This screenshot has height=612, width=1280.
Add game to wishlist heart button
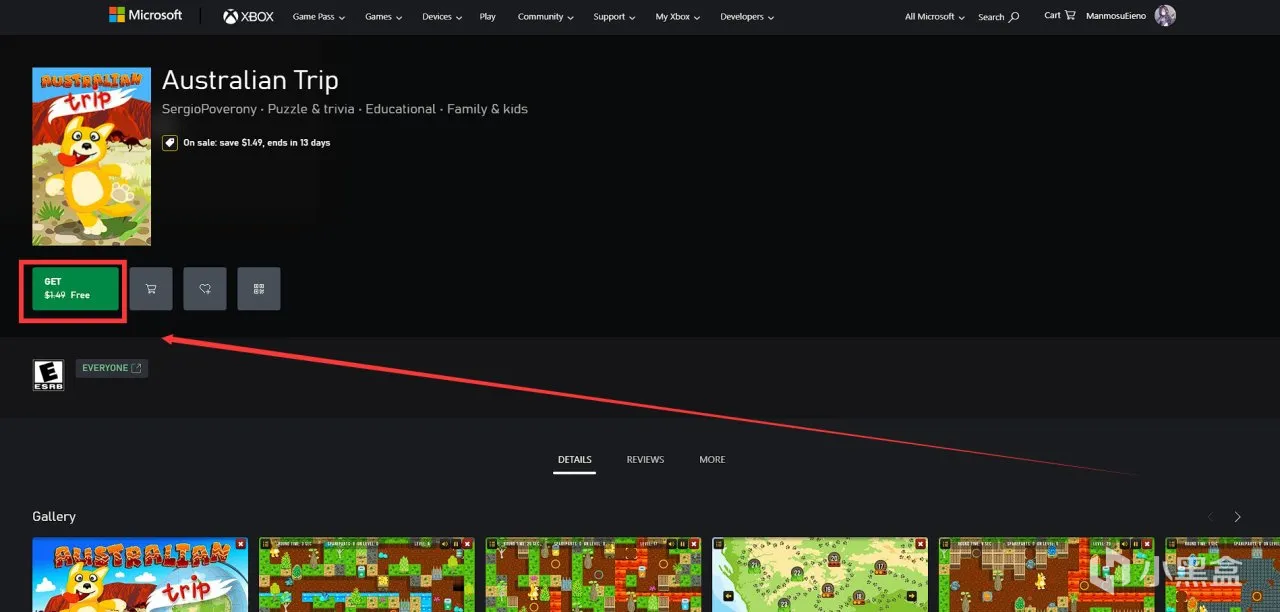click(205, 289)
